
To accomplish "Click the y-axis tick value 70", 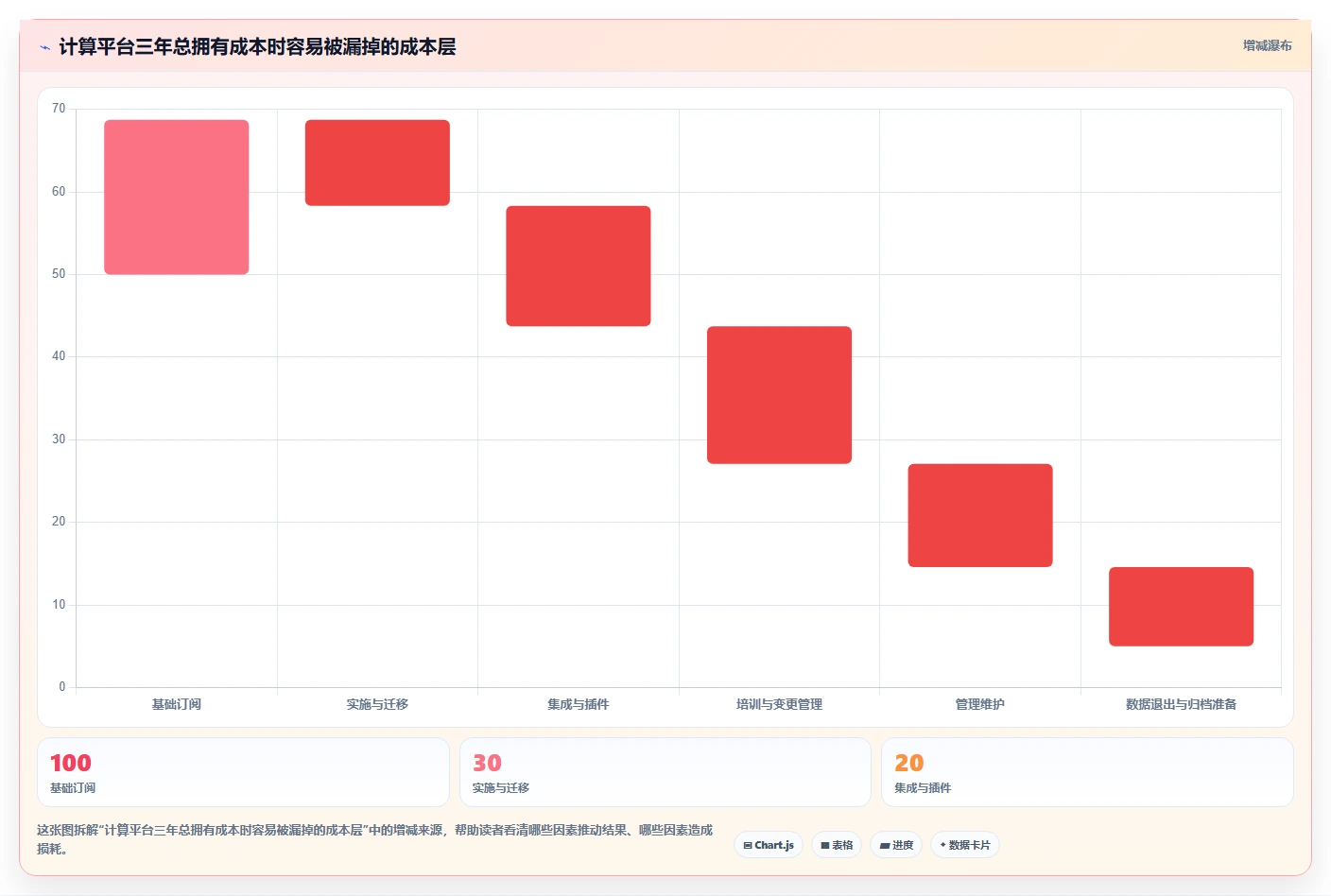I will [59, 109].
